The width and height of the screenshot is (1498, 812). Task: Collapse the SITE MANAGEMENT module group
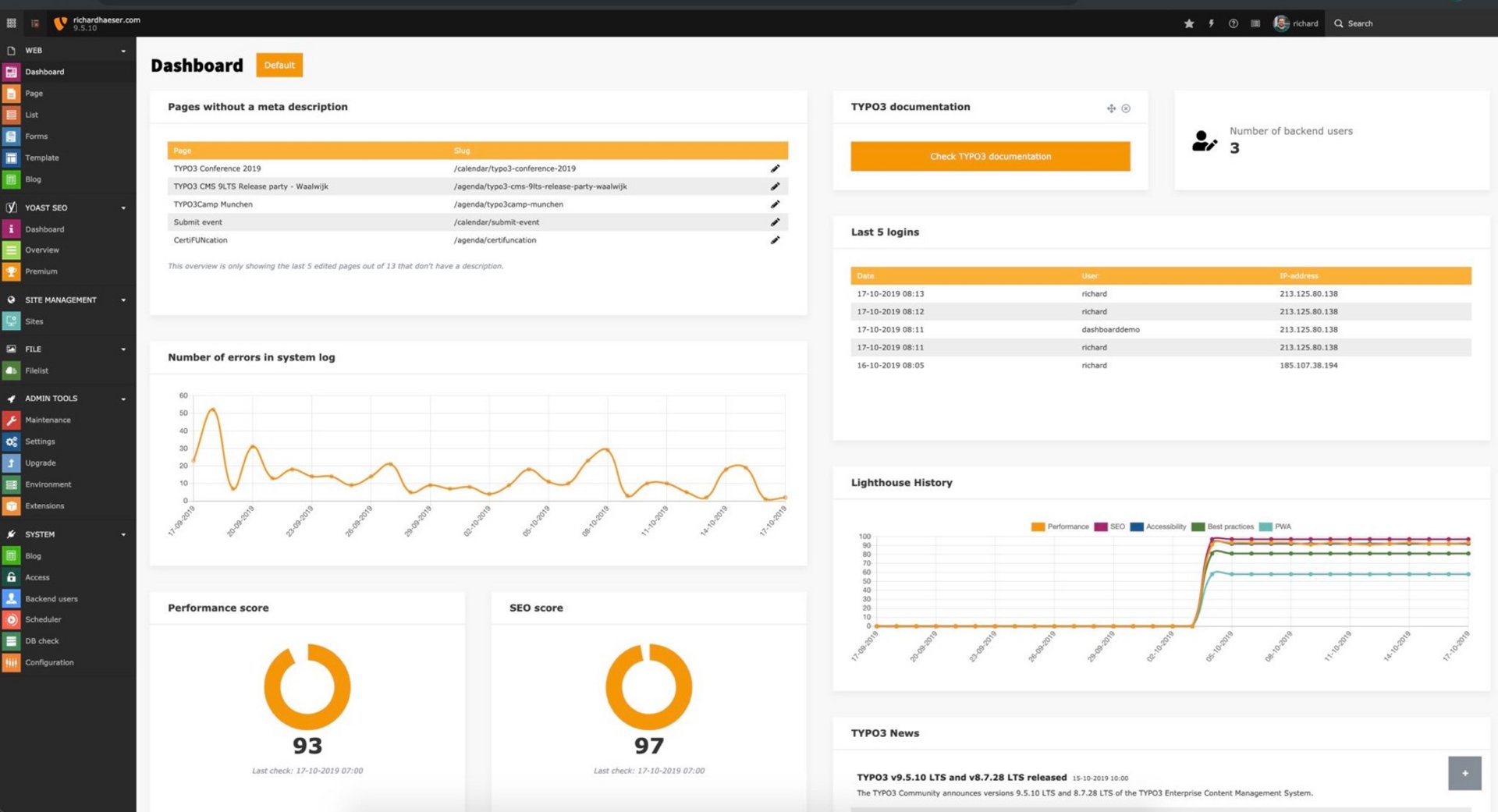[x=68, y=300]
